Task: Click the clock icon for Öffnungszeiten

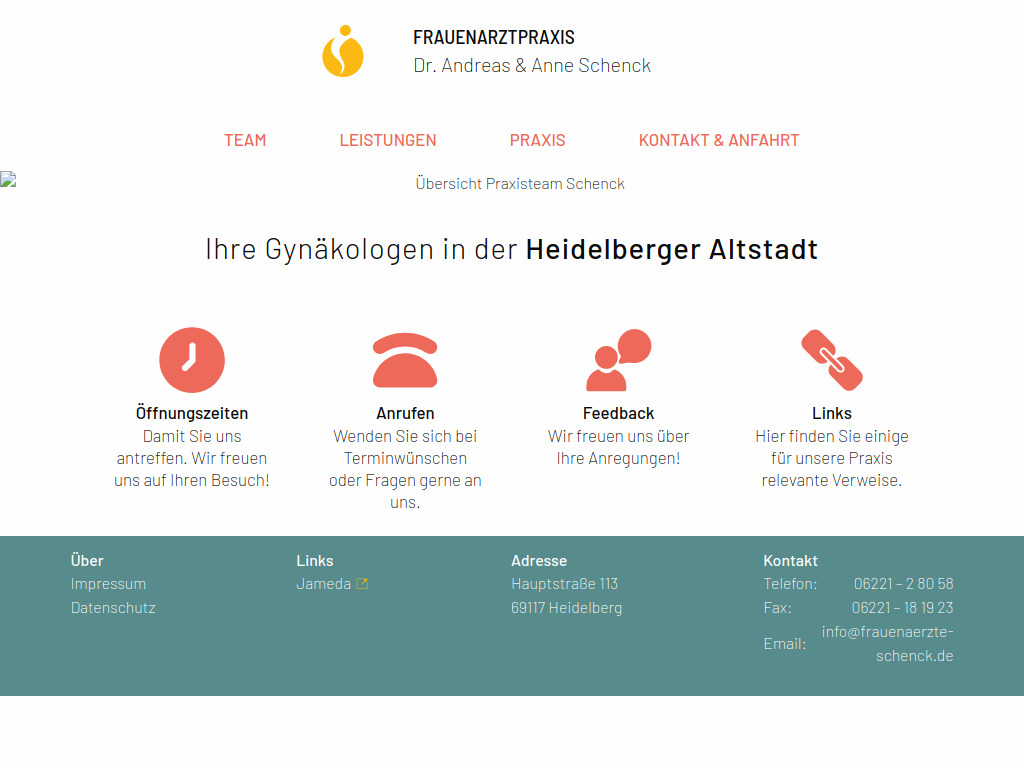Action: pos(192,360)
